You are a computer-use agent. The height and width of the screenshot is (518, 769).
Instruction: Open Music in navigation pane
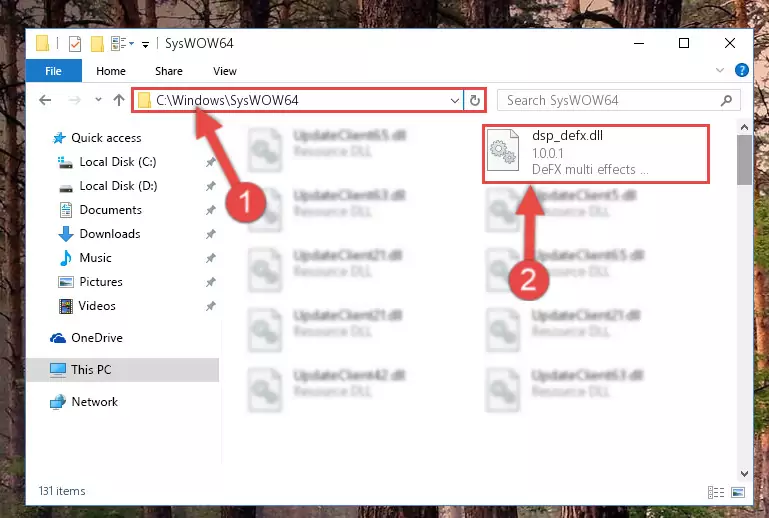point(95,258)
